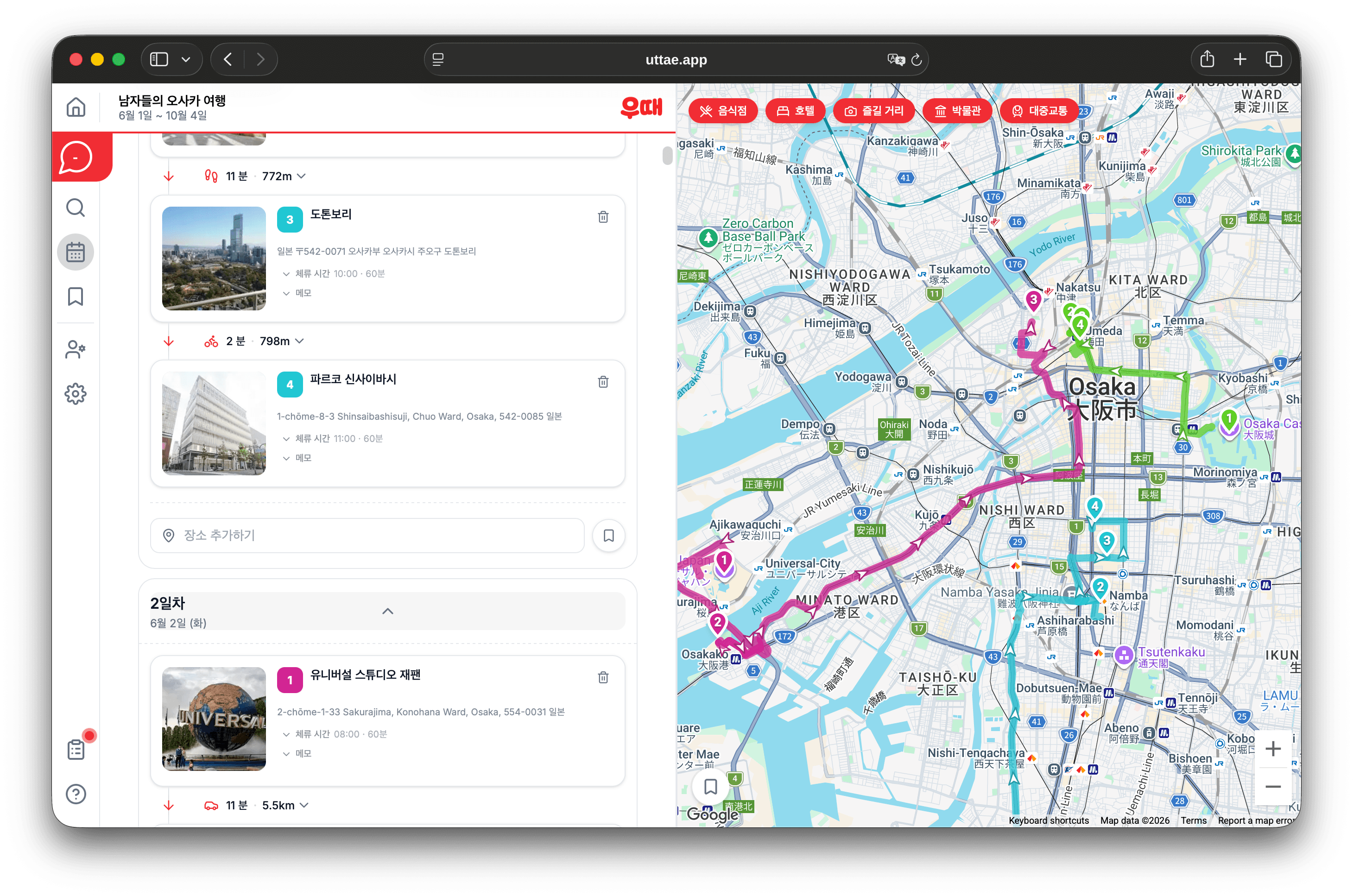Screen dimensions: 1353x896
Task: Collapse the 2일차 day section
Action: 387,612
